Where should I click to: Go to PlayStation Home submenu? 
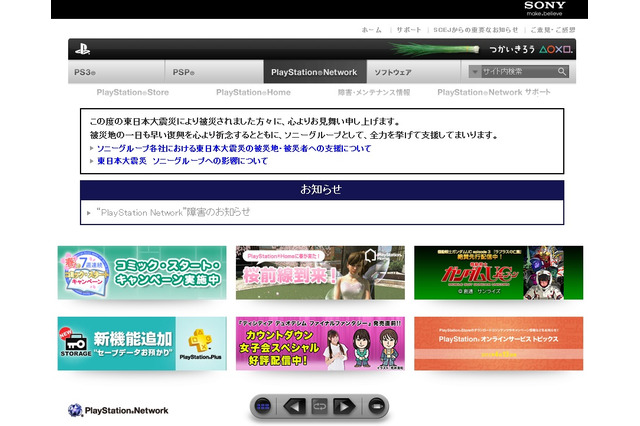pos(253,92)
